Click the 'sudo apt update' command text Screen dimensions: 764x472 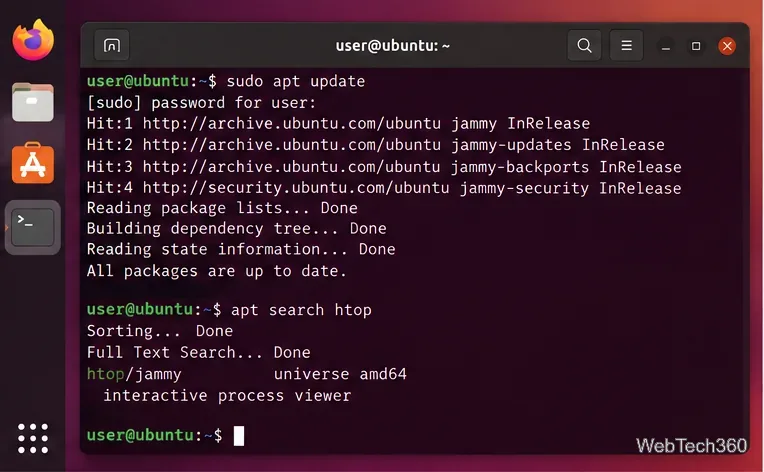tap(296, 81)
